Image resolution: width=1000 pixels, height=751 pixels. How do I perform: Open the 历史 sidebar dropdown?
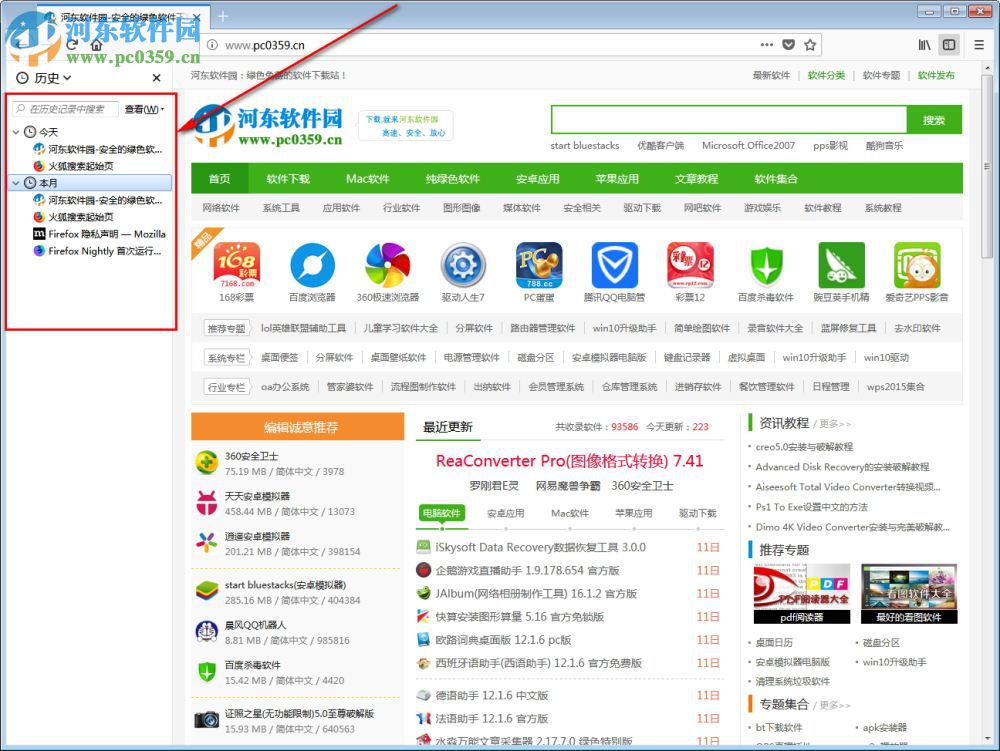coord(45,78)
